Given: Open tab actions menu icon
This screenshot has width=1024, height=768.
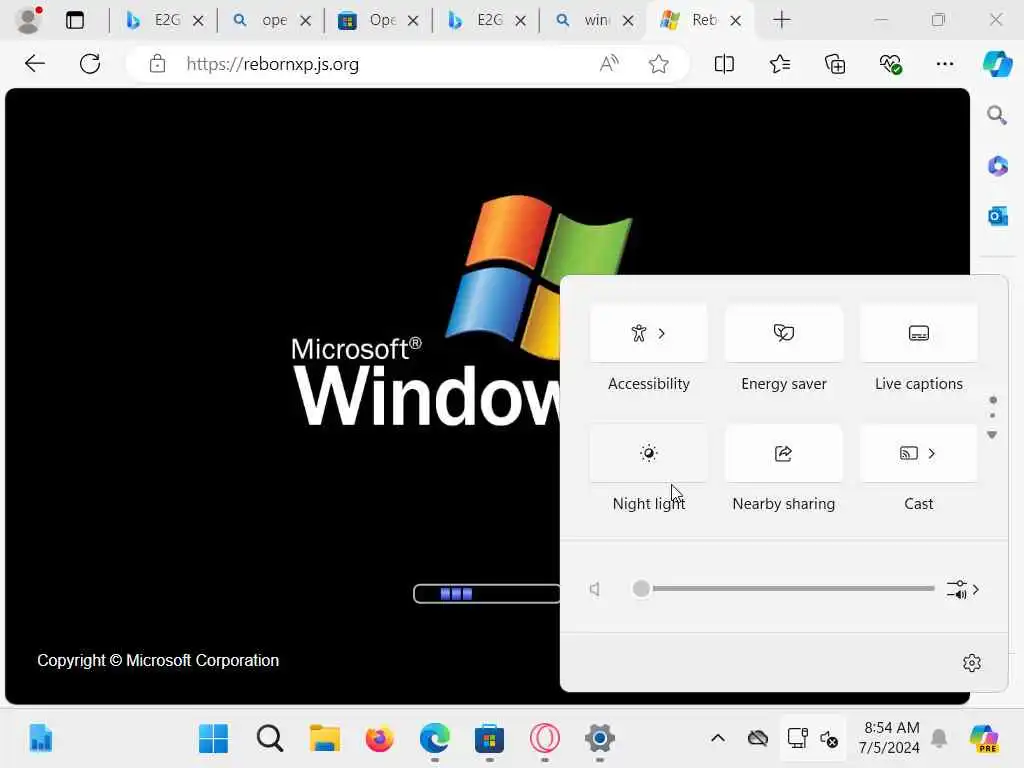Looking at the screenshot, I should [x=74, y=20].
